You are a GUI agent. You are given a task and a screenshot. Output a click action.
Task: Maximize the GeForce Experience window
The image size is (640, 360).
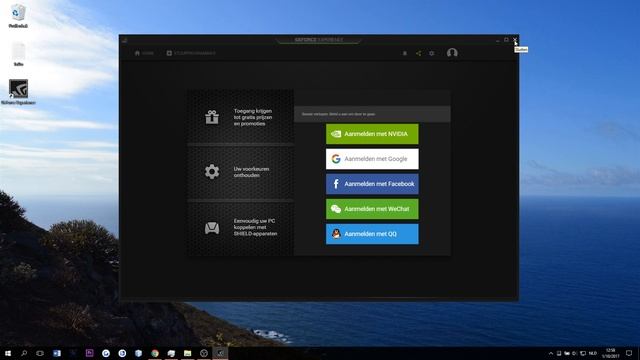[x=506, y=40]
